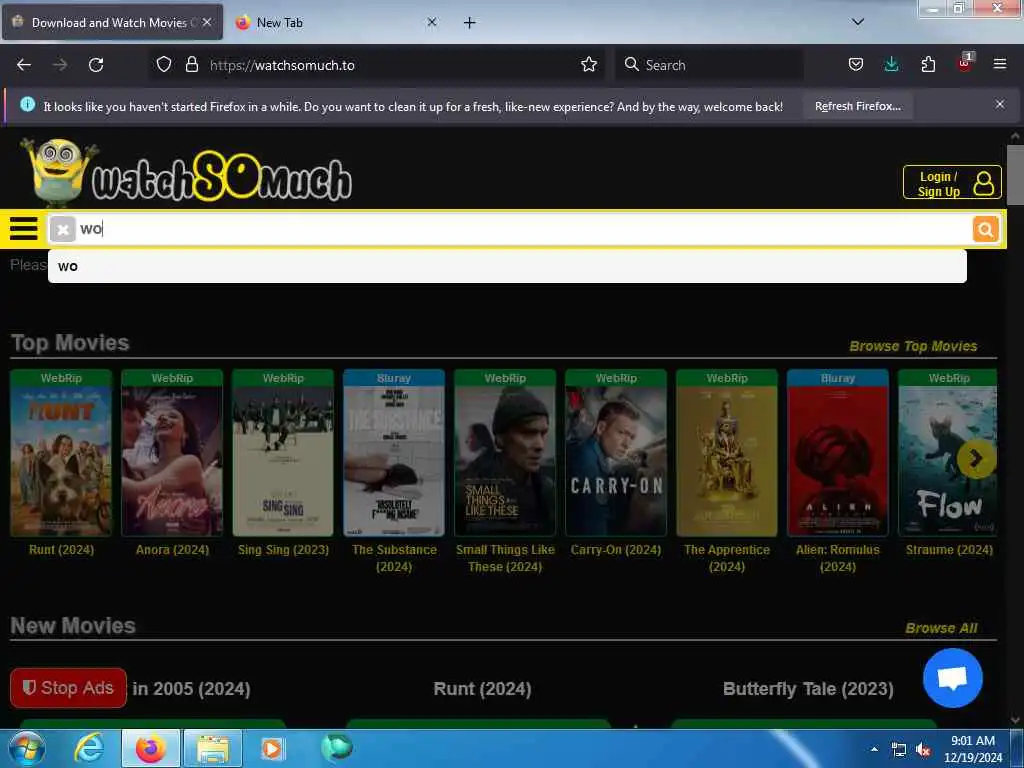Advance Top Movies carousel with right arrow
The height and width of the screenshot is (768, 1024).
(976, 459)
